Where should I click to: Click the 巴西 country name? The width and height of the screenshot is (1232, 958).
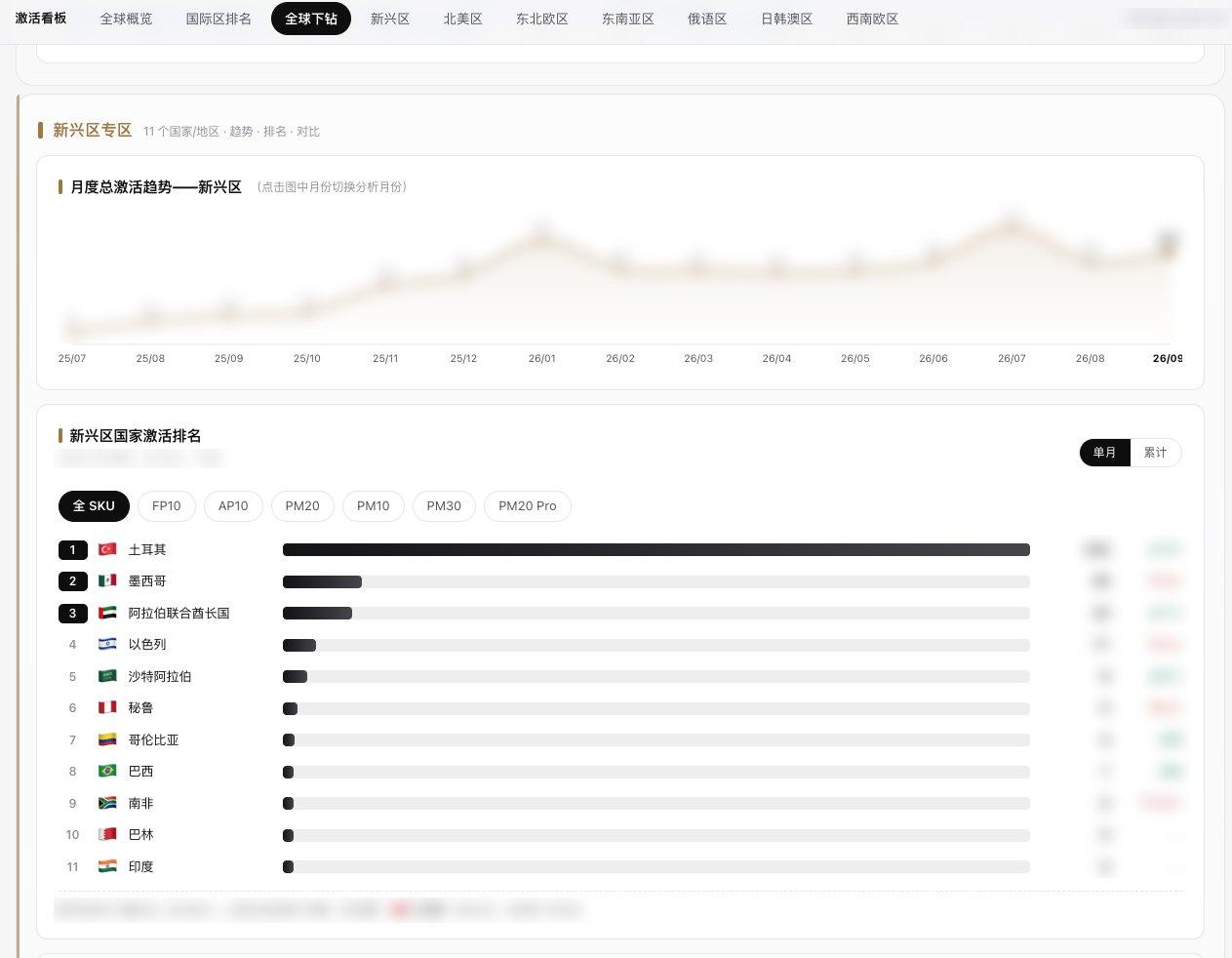[x=140, y=771]
